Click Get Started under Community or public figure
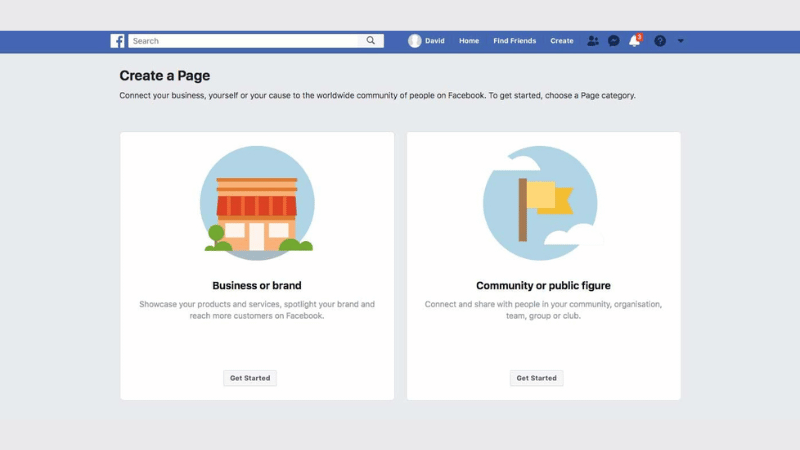This screenshot has width=800, height=450. pos(537,378)
